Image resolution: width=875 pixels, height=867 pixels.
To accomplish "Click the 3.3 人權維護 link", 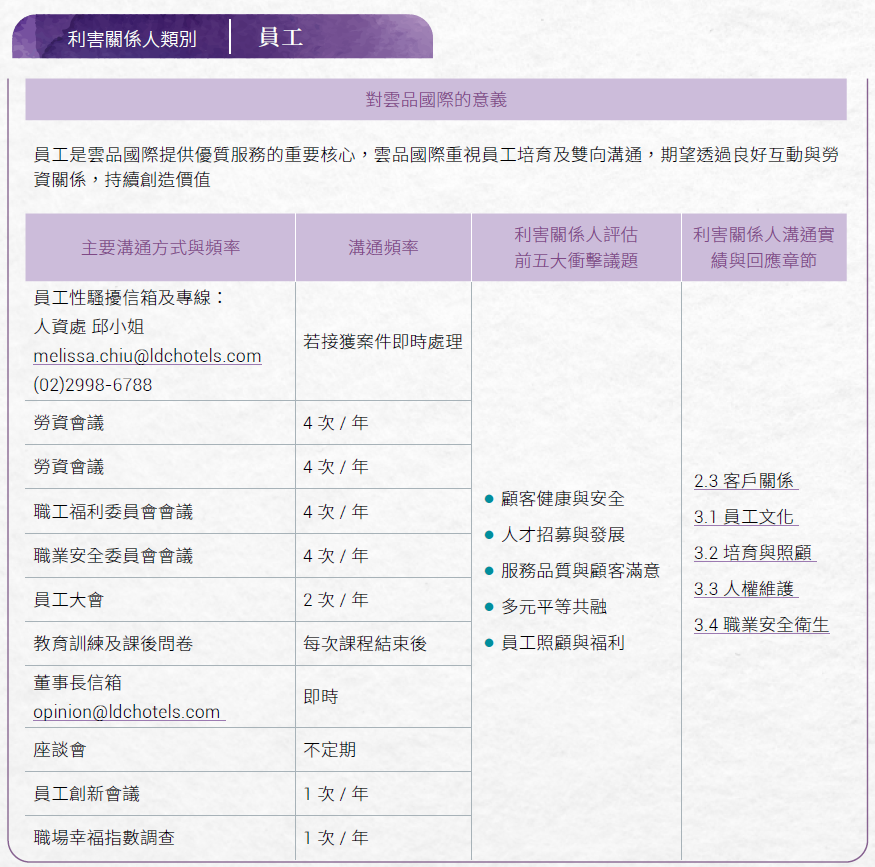I will [746, 589].
